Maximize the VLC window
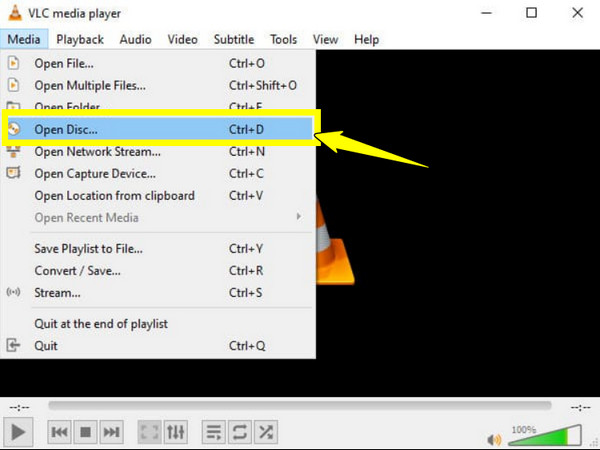 tap(531, 13)
